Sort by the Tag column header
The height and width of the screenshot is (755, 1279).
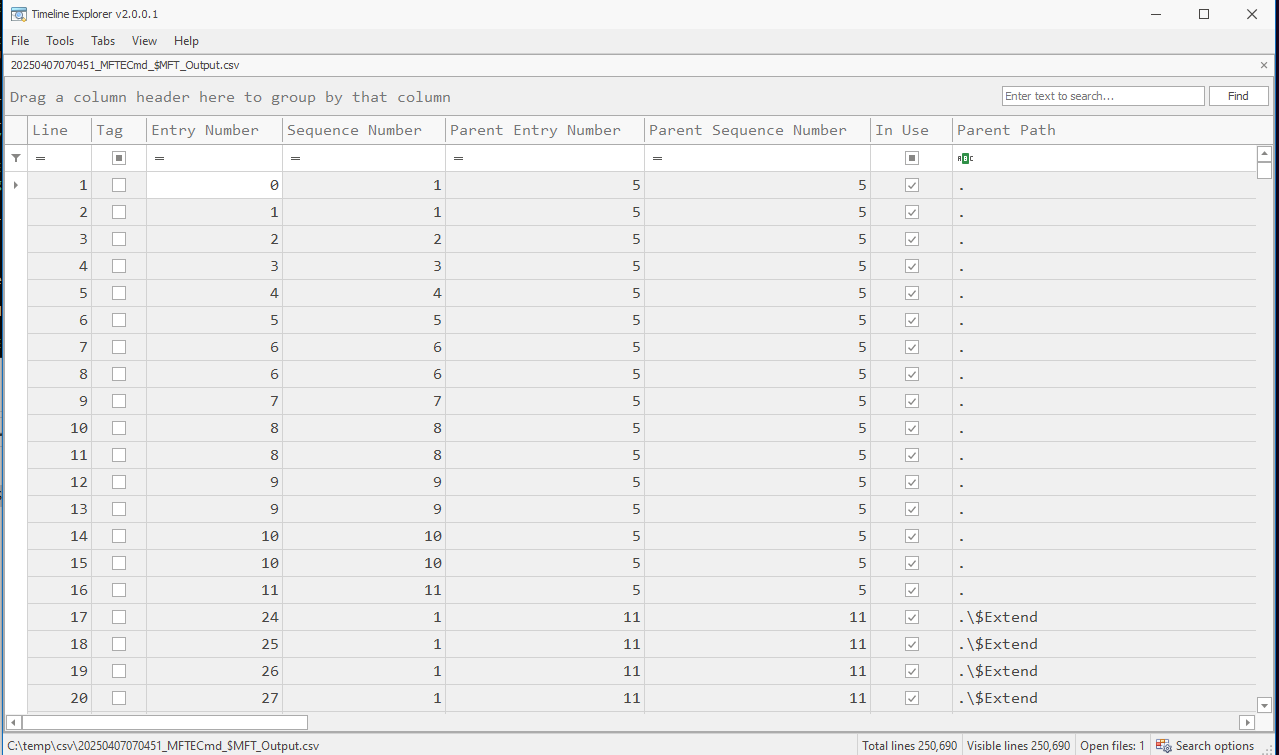pos(119,130)
